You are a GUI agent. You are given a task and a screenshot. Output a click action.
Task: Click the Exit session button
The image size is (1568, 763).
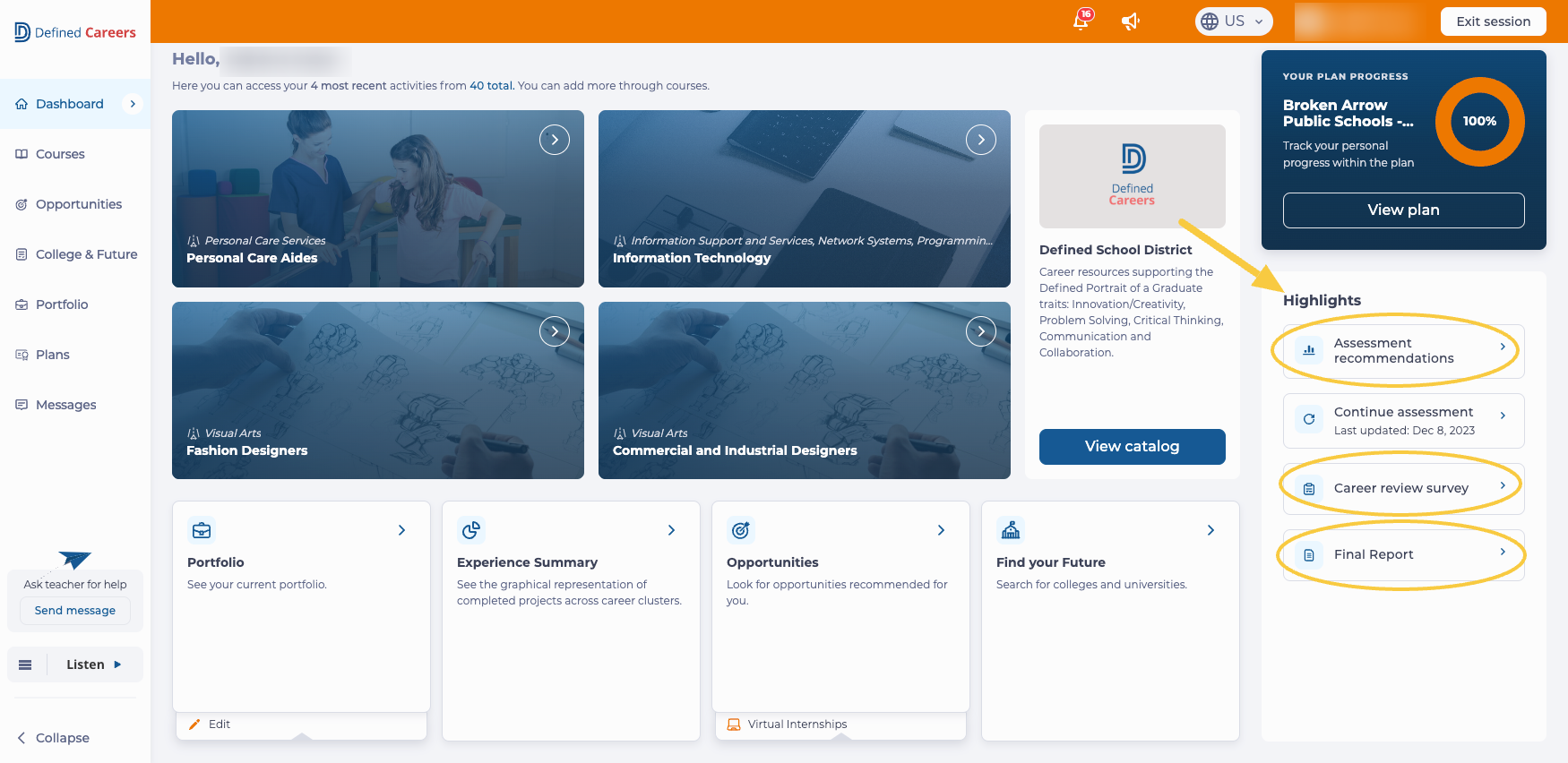[1493, 21]
